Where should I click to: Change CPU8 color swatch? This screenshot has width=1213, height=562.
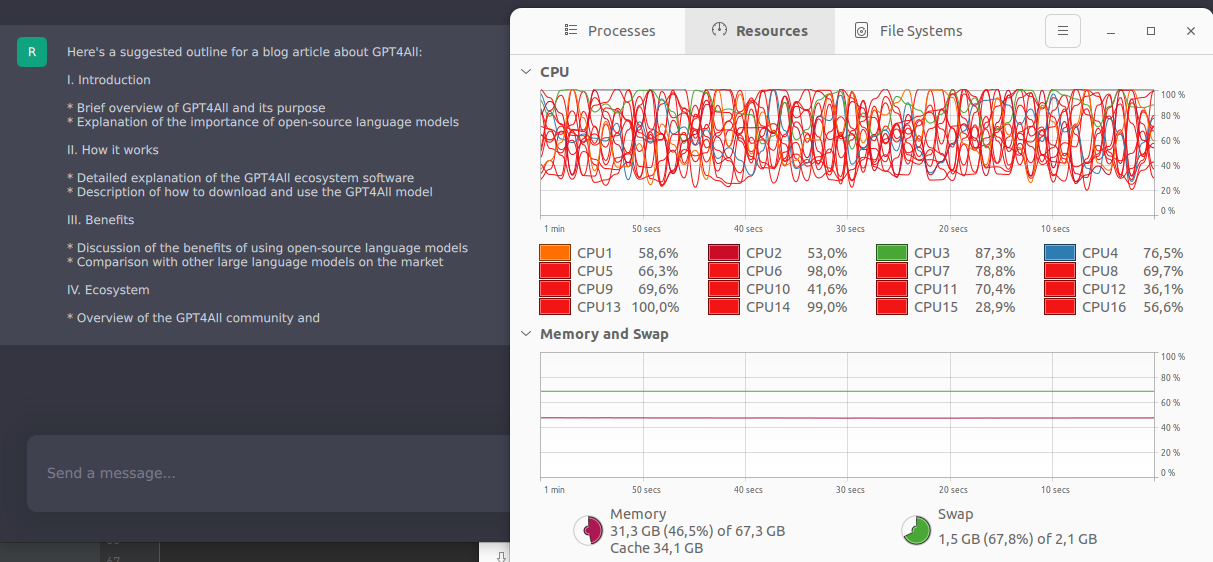[x=1060, y=271]
